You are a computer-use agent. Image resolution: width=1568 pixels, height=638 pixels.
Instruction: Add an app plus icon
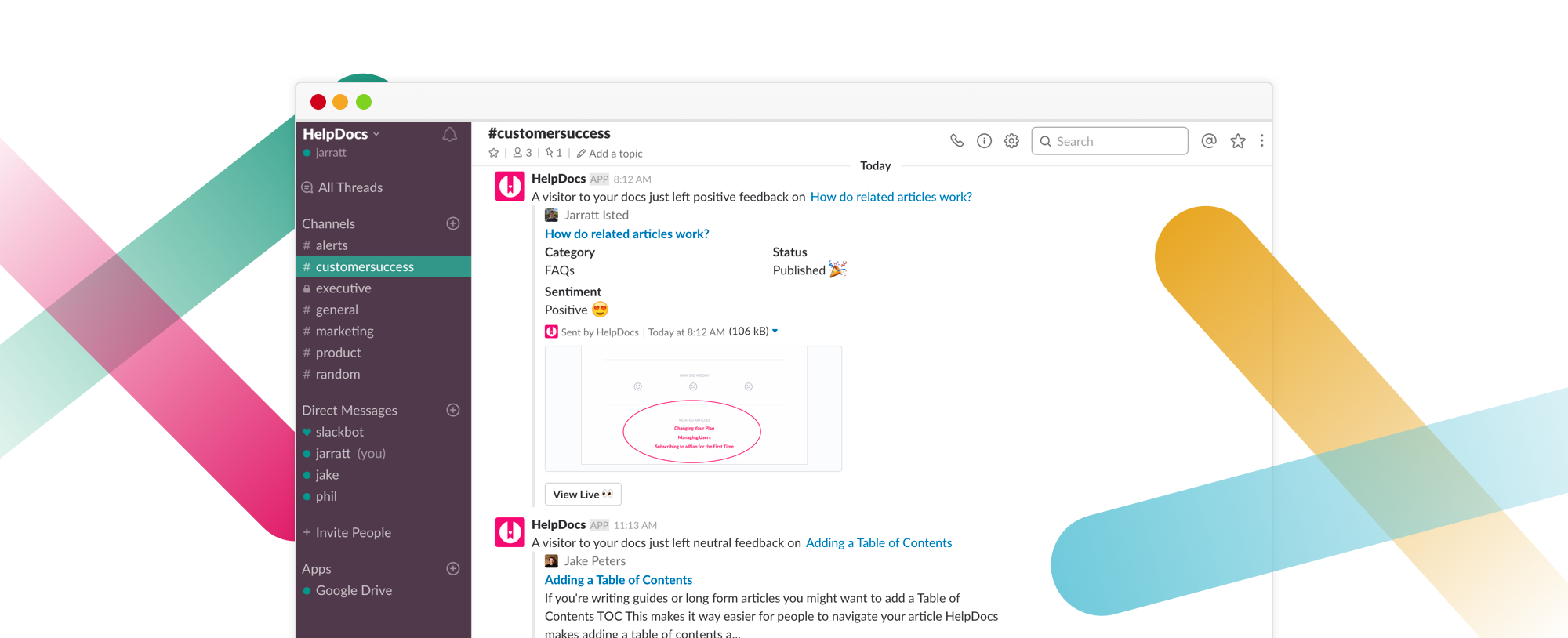(453, 568)
